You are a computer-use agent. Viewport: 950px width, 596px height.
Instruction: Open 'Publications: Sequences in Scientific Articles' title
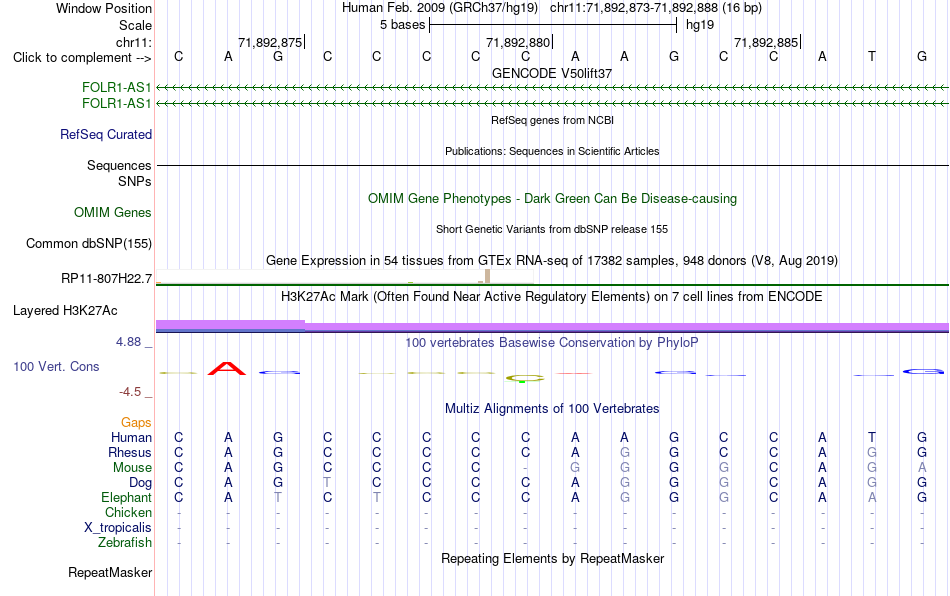pyautogui.click(x=552, y=151)
